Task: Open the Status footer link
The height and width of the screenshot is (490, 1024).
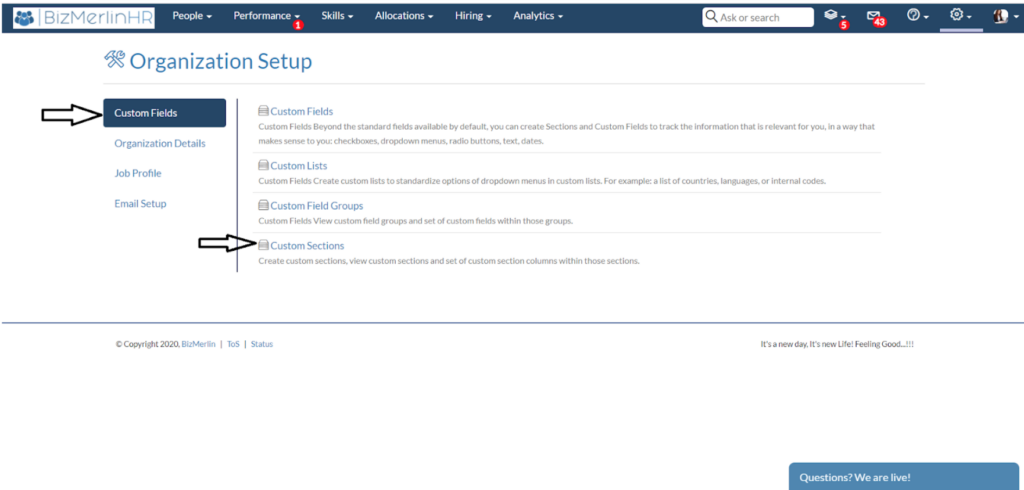Action: [x=262, y=344]
